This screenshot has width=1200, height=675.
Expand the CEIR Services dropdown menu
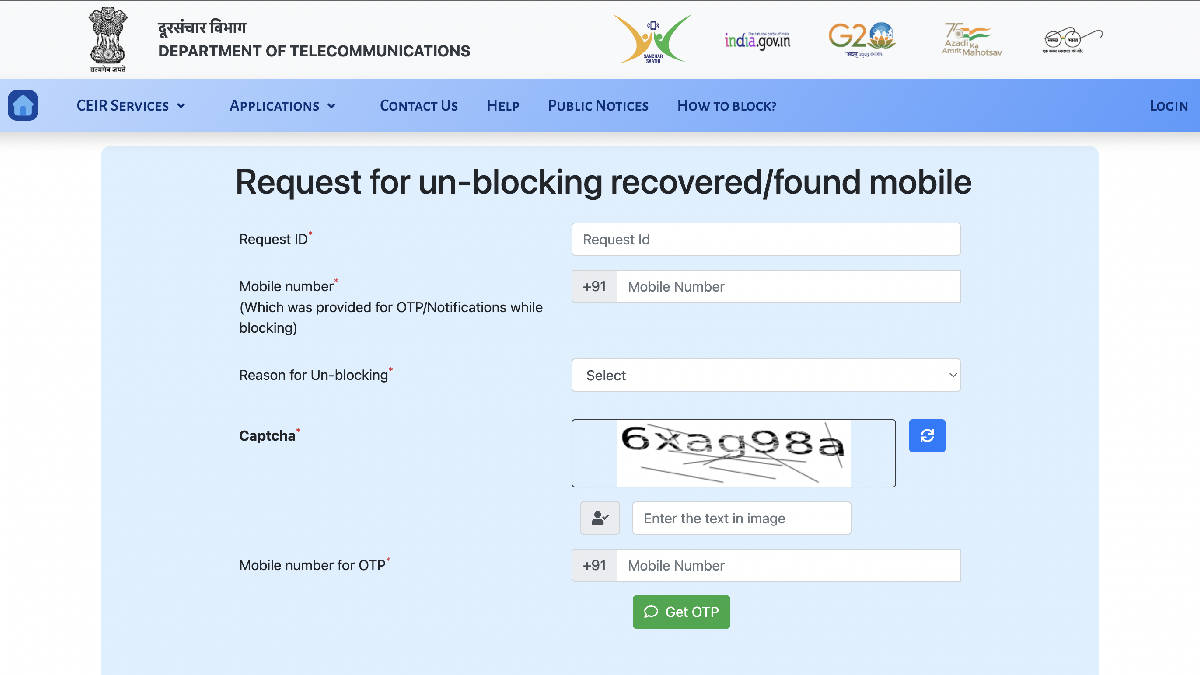(x=131, y=106)
